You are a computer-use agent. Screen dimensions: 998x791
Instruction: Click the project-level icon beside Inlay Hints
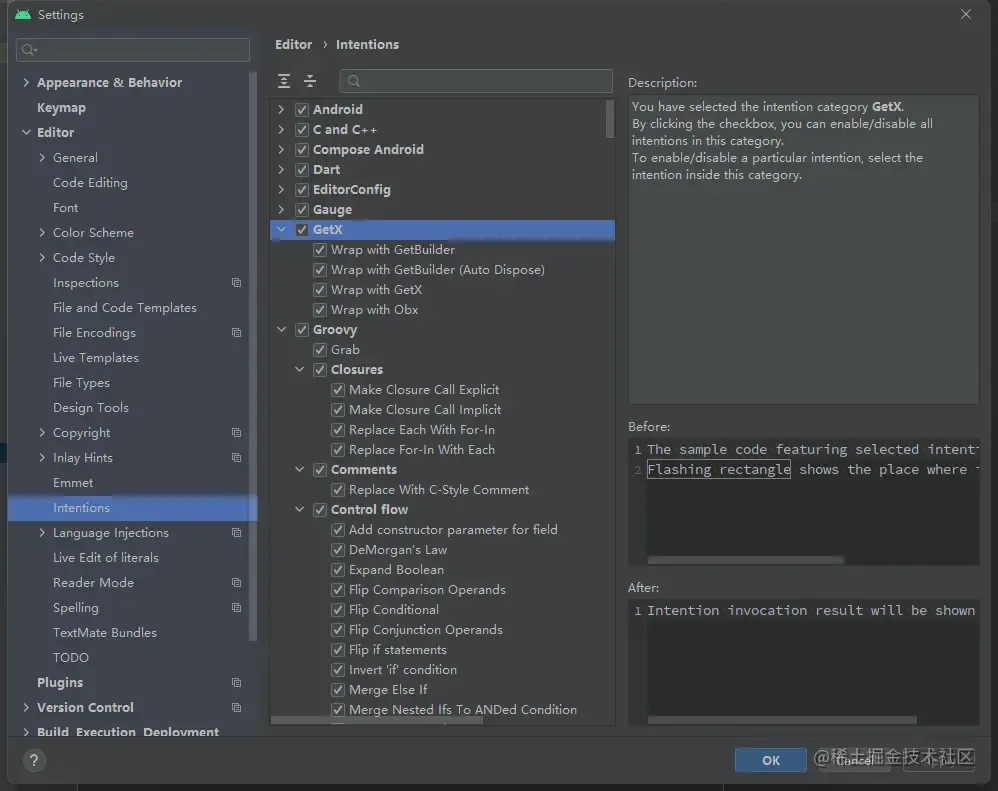coord(237,458)
